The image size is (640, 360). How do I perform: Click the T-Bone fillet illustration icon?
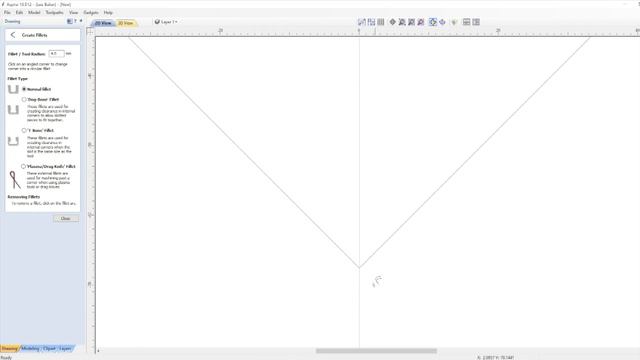pyautogui.click(x=13, y=141)
